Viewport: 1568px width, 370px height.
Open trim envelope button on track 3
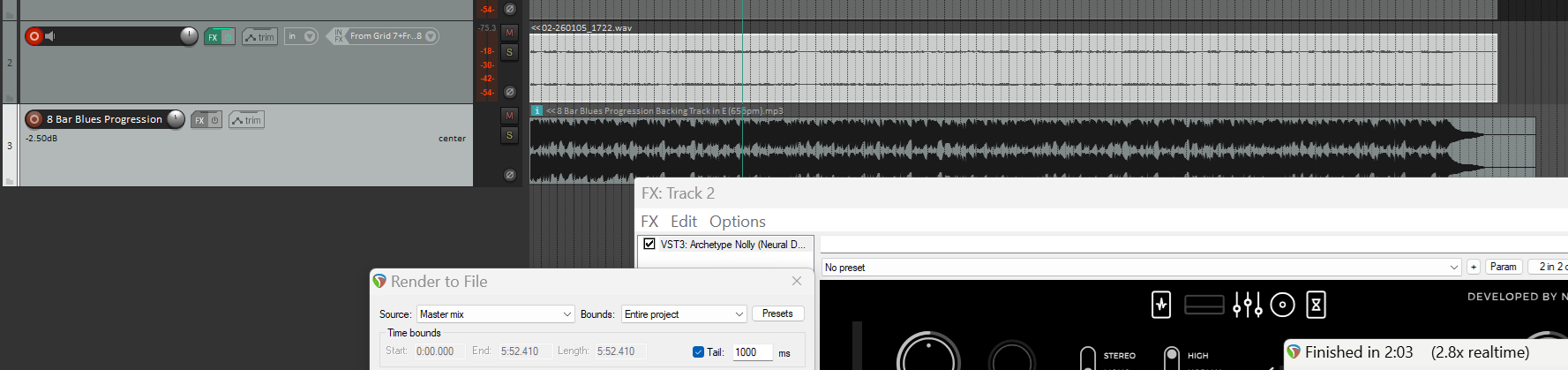point(247,120)
